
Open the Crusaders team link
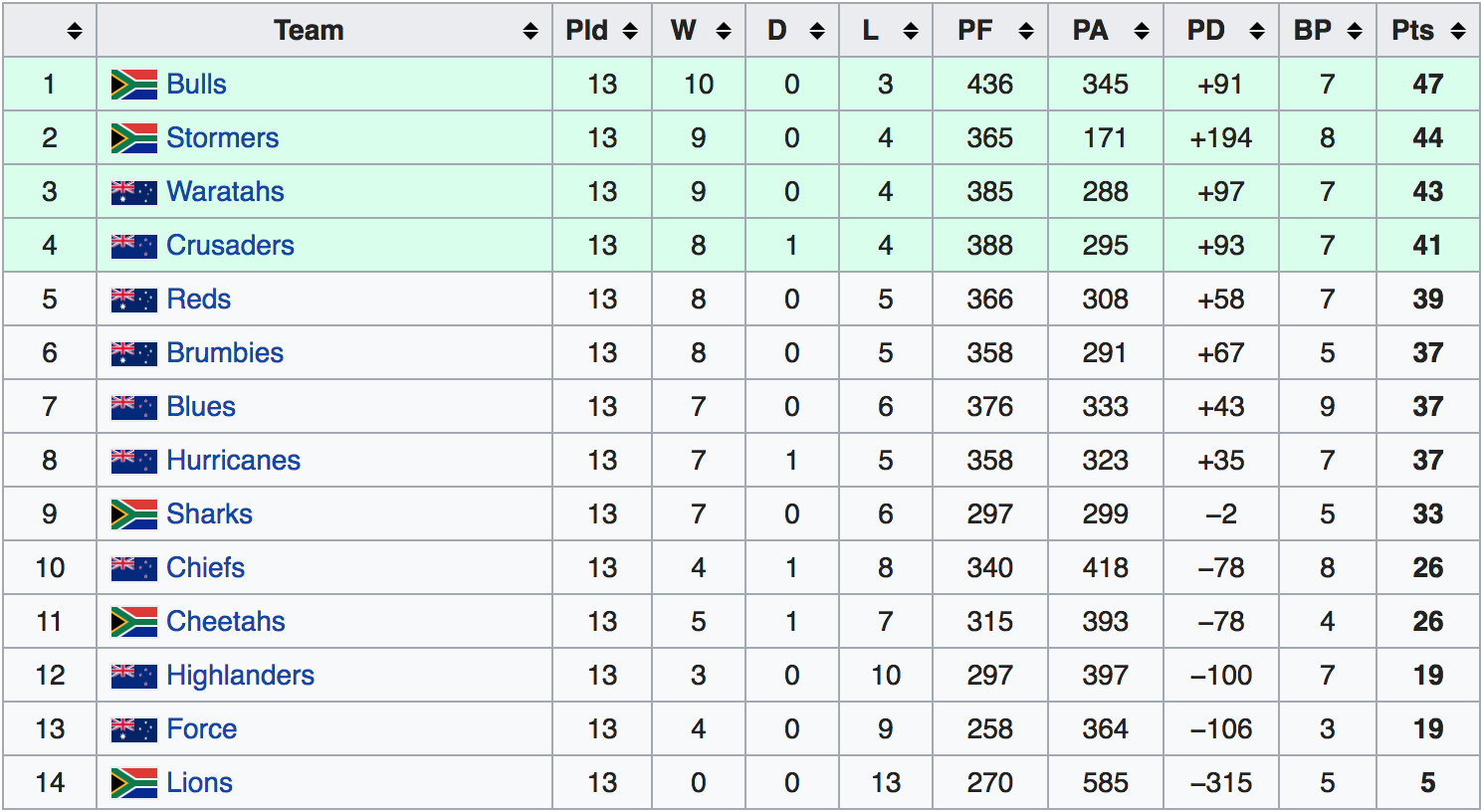pyautogui.click(x=230, y=246)
